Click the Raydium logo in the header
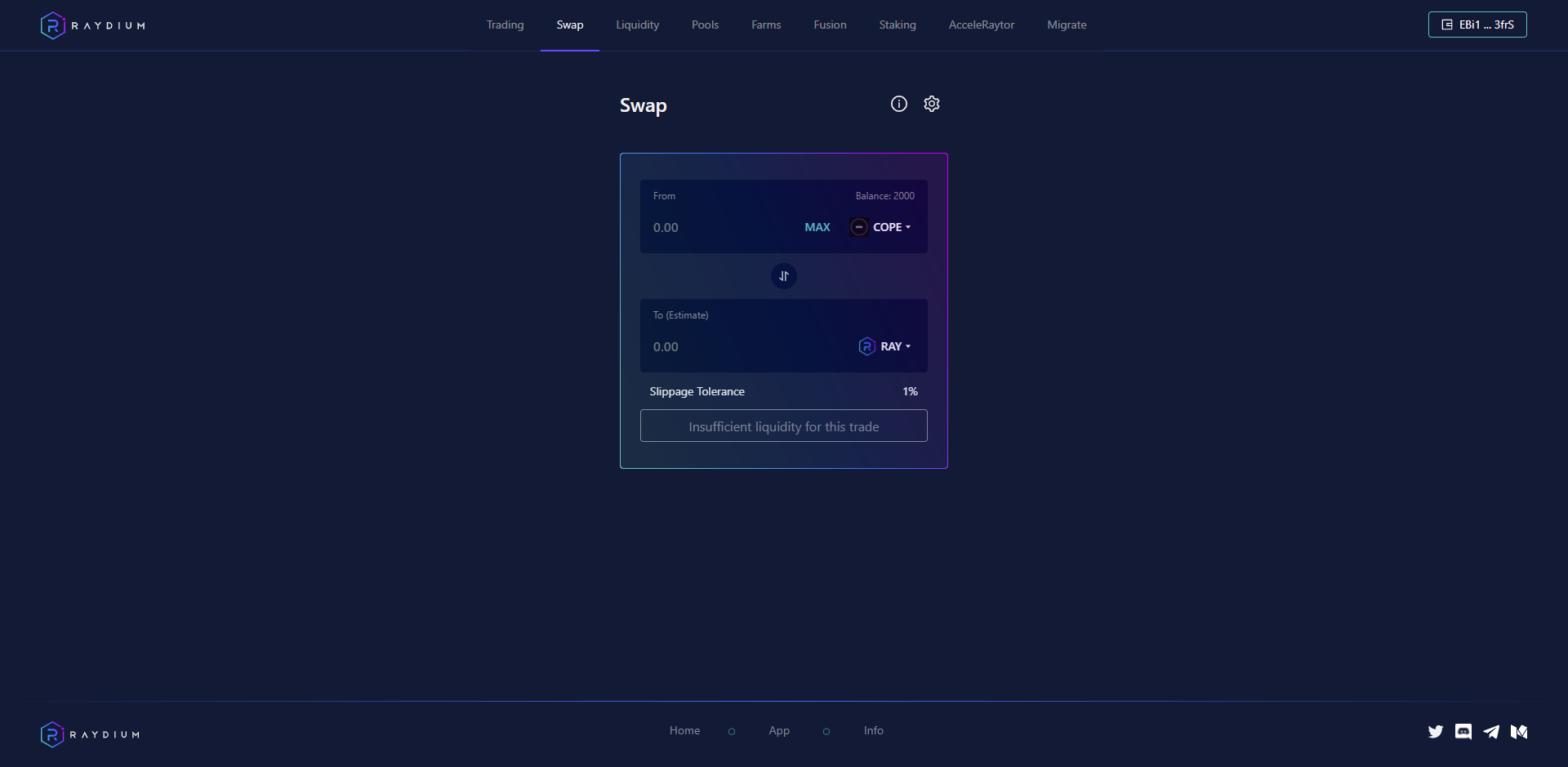The width and height of the screenshot is (1568, 767). pos(92,25)
